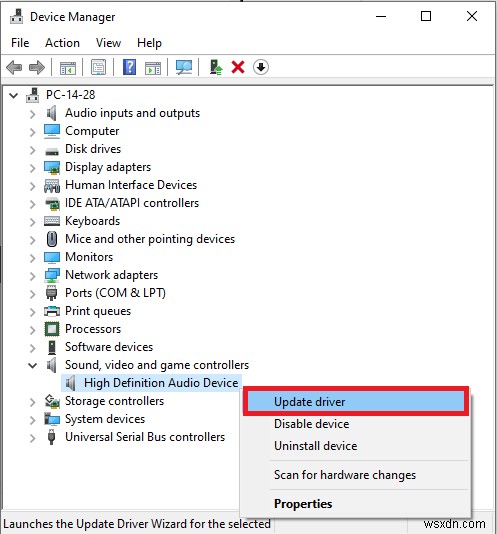Expand the Display adapters chevron
This screenshot has height=534, width=497.
[x=33, y=168]
